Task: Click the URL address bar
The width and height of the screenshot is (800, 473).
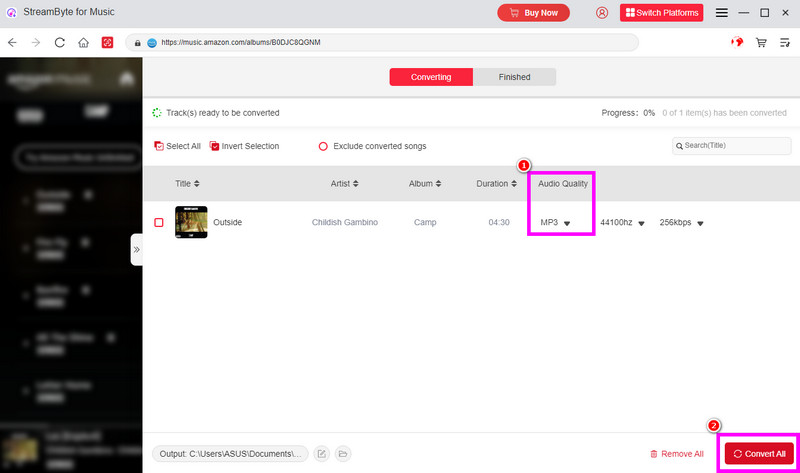Action: (382, 42)
